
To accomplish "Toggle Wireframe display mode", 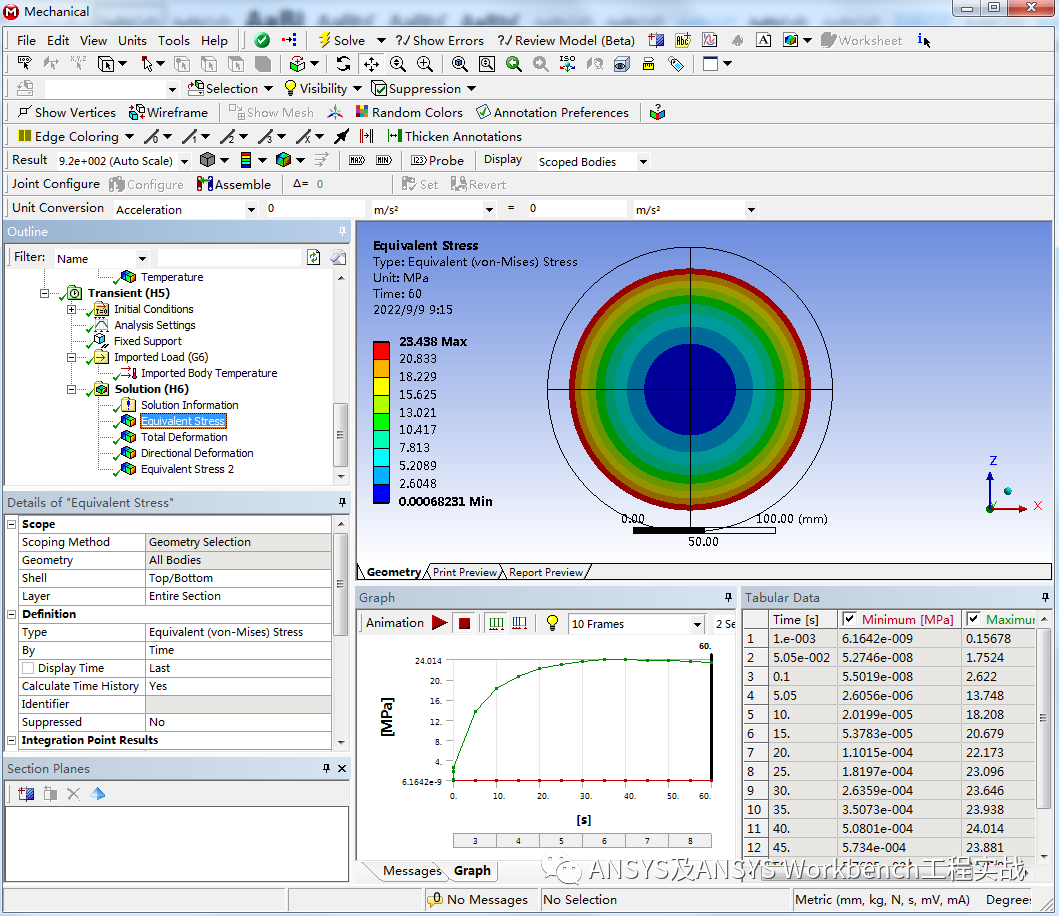I will pyautogui.click(x=168, y=112).
